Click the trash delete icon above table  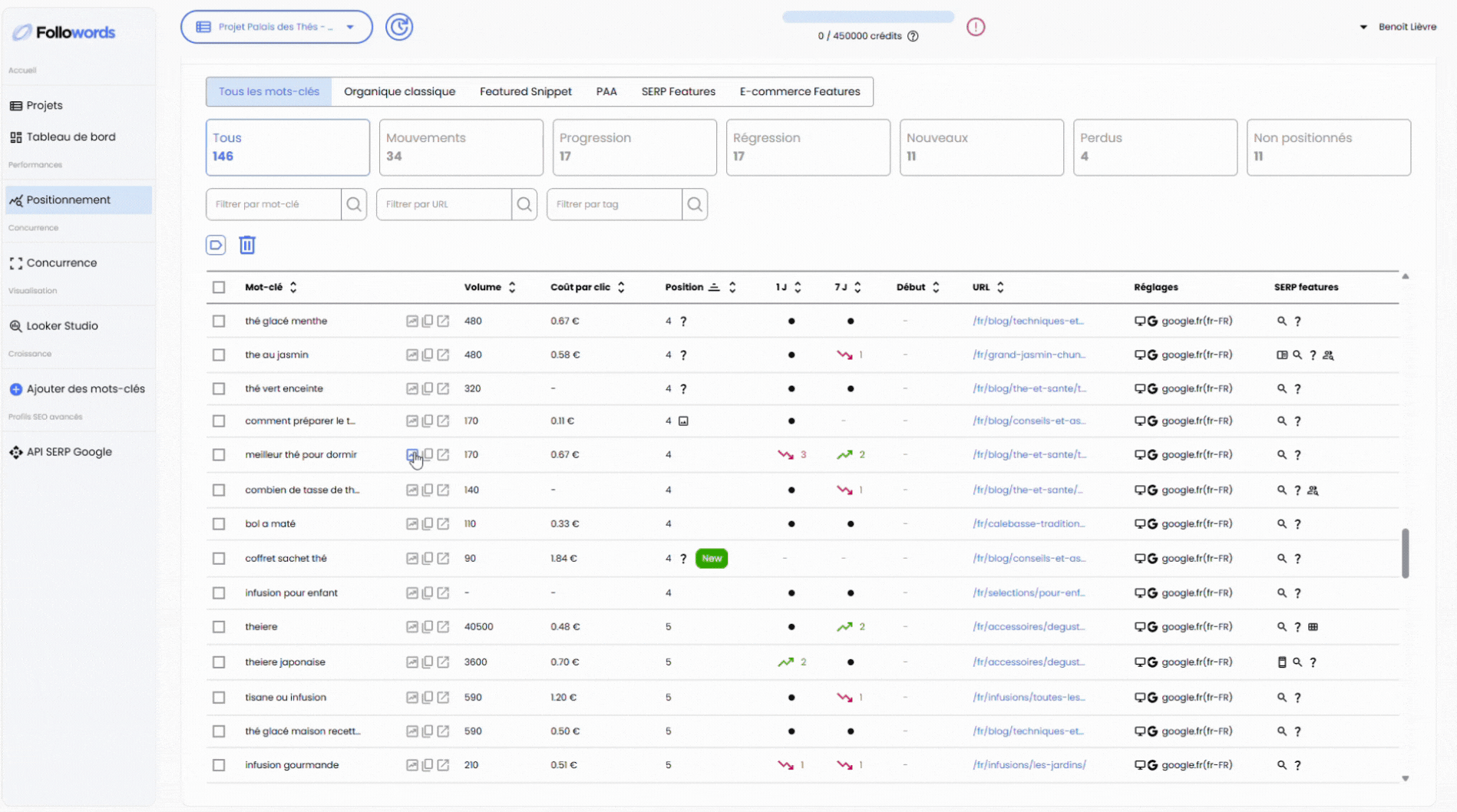coord(246,245)
